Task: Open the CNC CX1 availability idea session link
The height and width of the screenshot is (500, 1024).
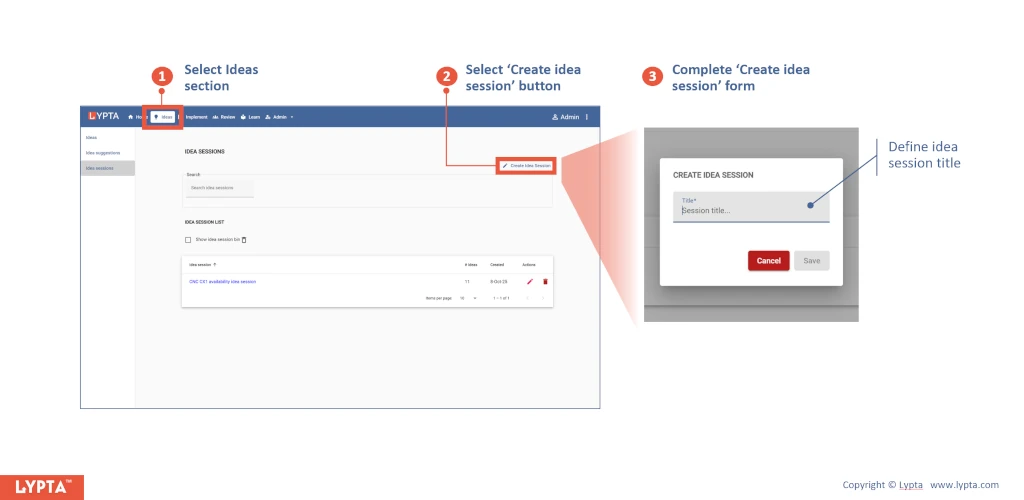Action: 223,281
